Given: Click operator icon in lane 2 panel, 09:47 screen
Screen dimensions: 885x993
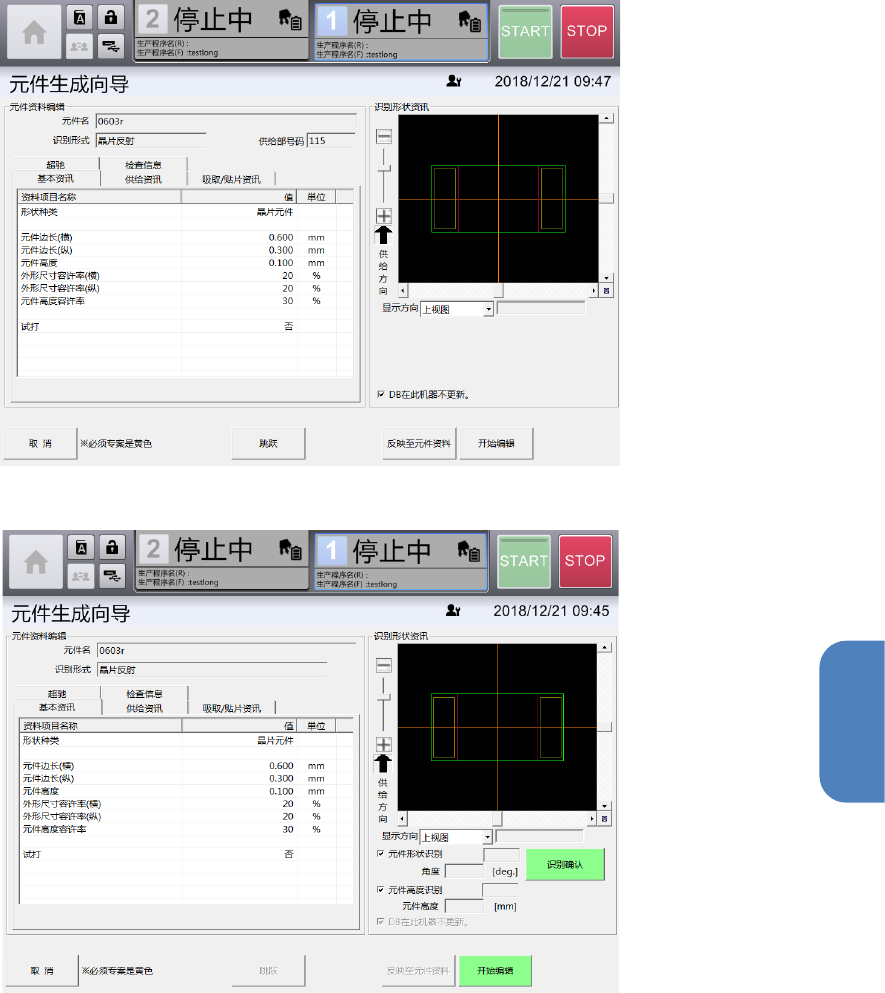Looking at the screenshot, I should point(290,20).
